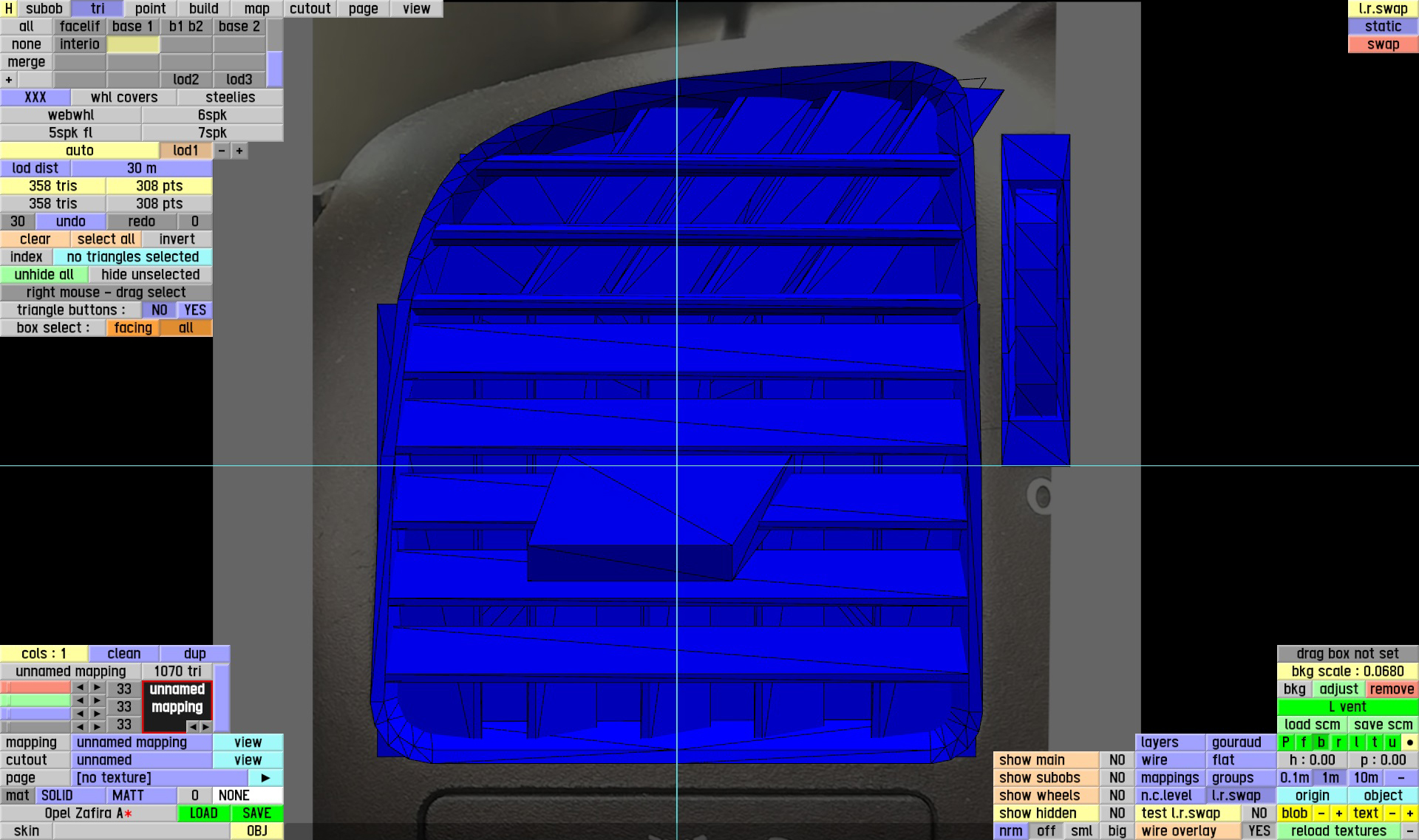Click the text size minus button

pos(1392,813)
